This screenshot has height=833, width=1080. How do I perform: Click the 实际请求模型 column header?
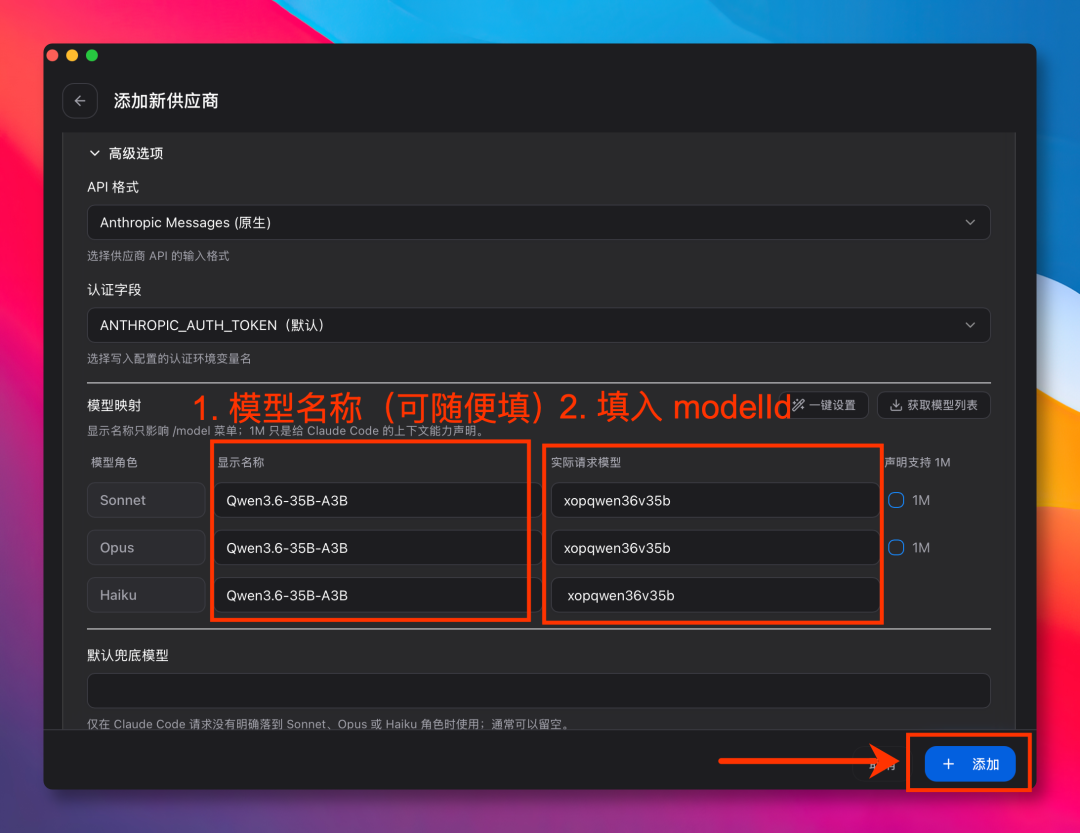coord(586,462)
